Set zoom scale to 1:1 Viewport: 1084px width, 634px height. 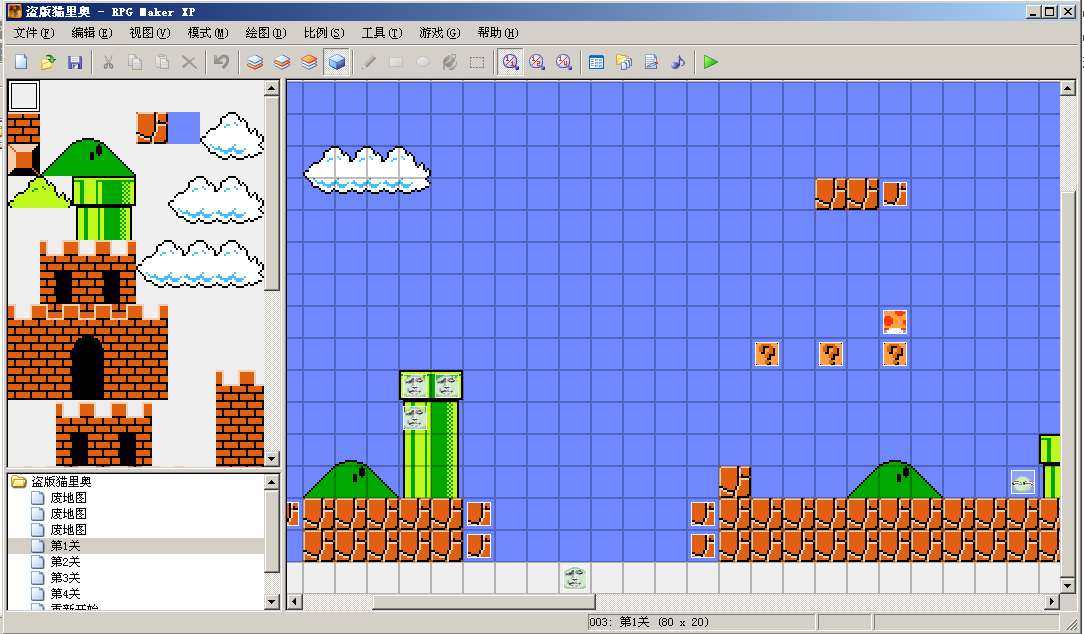coord(510,62)
